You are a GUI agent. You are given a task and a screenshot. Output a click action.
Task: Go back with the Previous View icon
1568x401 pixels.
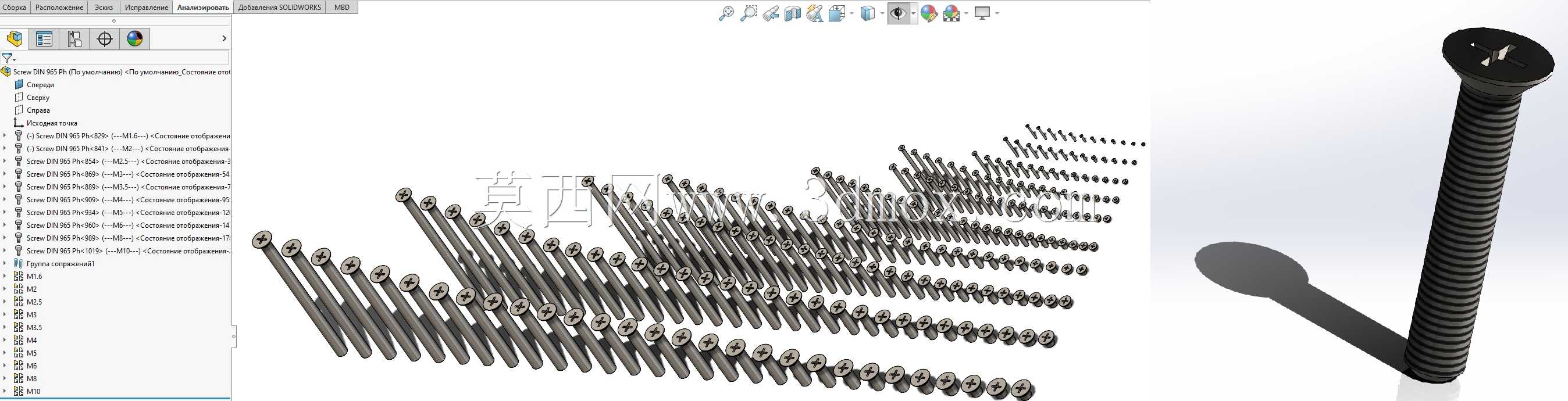(x=771, y=13)
